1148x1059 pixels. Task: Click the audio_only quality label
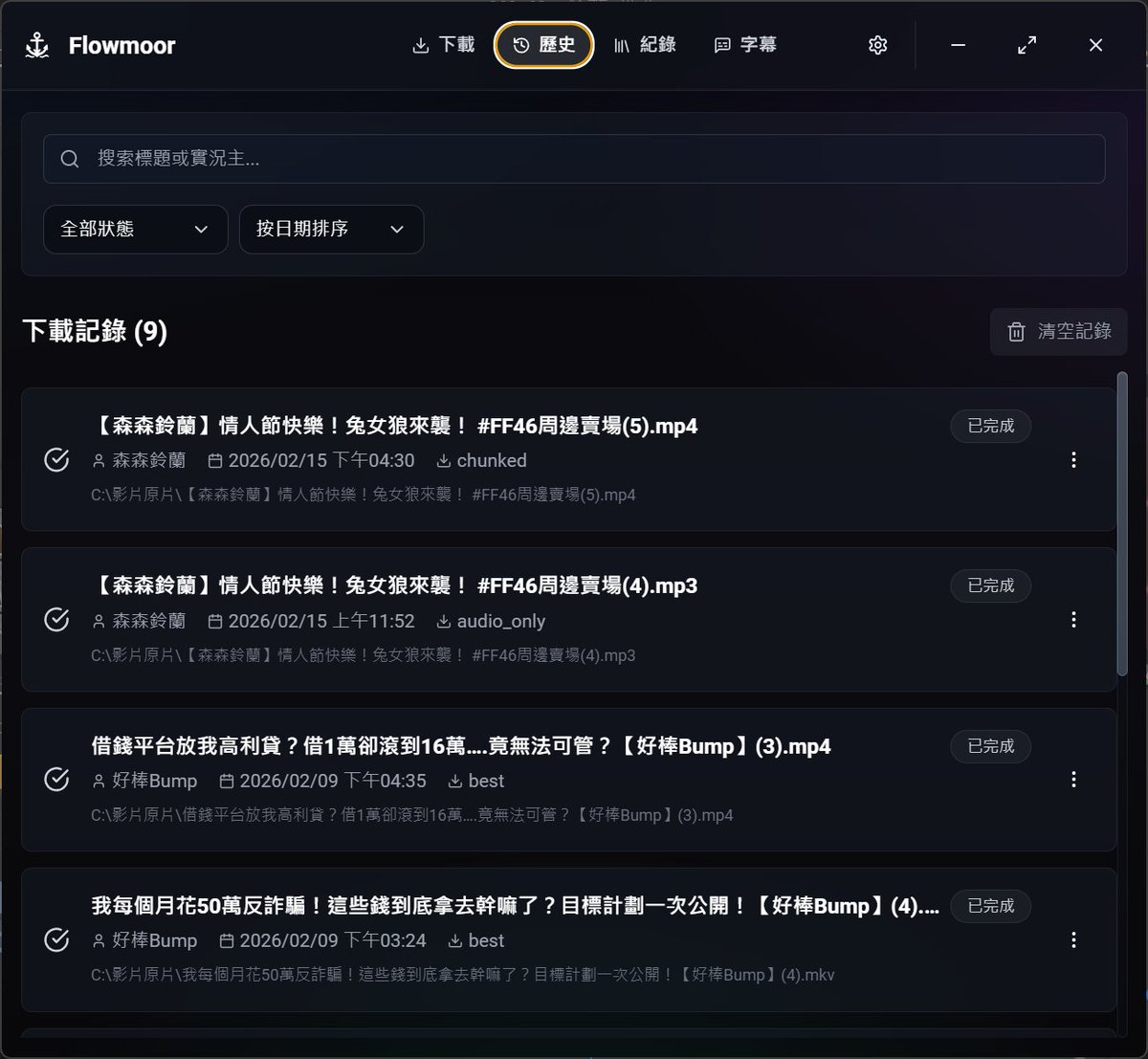click(491, 621)
